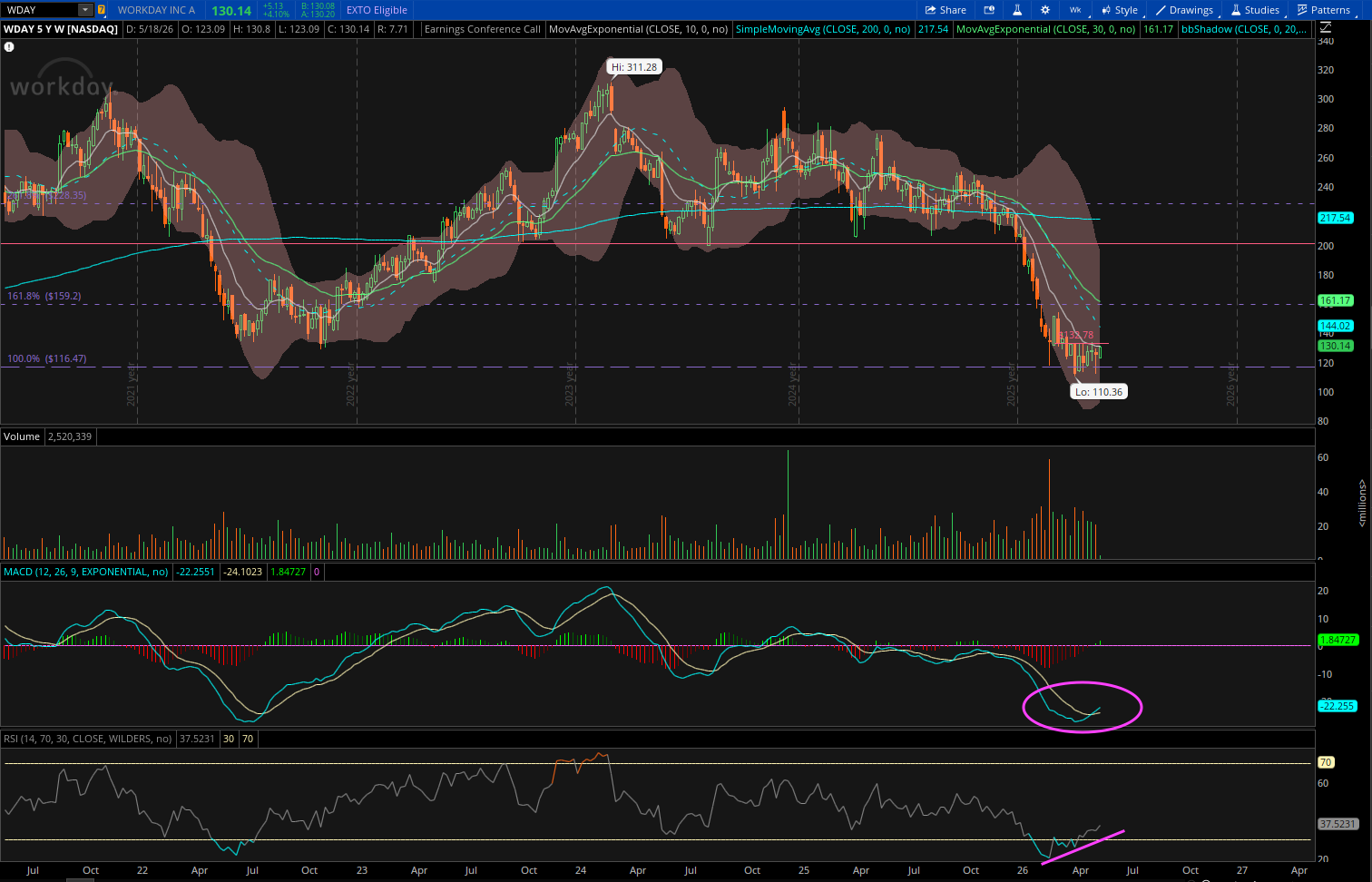Click the circle icon at chart top-left corner
This screenshot has height=882, width=1372.
9,47
